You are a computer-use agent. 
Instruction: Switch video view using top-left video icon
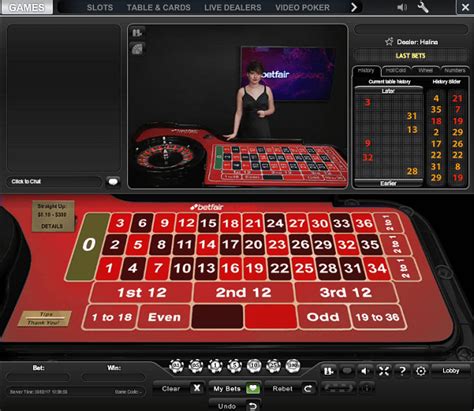(137, 32)
